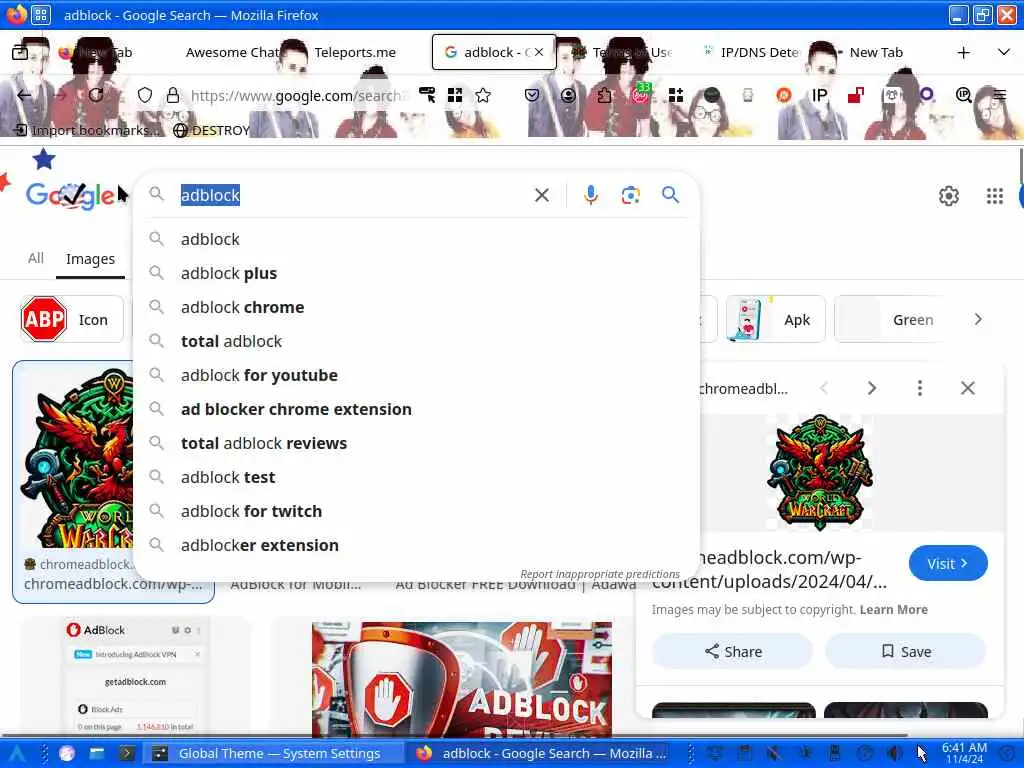Open the Learn More copyright link

pos(893,609)
